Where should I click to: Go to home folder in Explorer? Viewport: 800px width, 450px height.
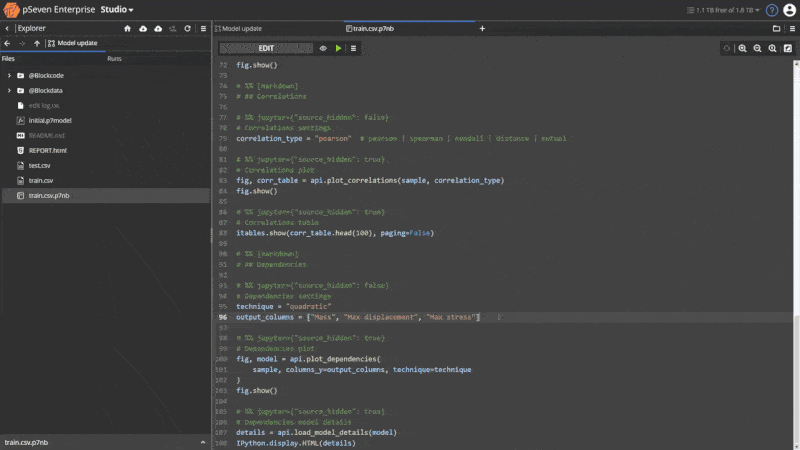[x=128, y=29]
